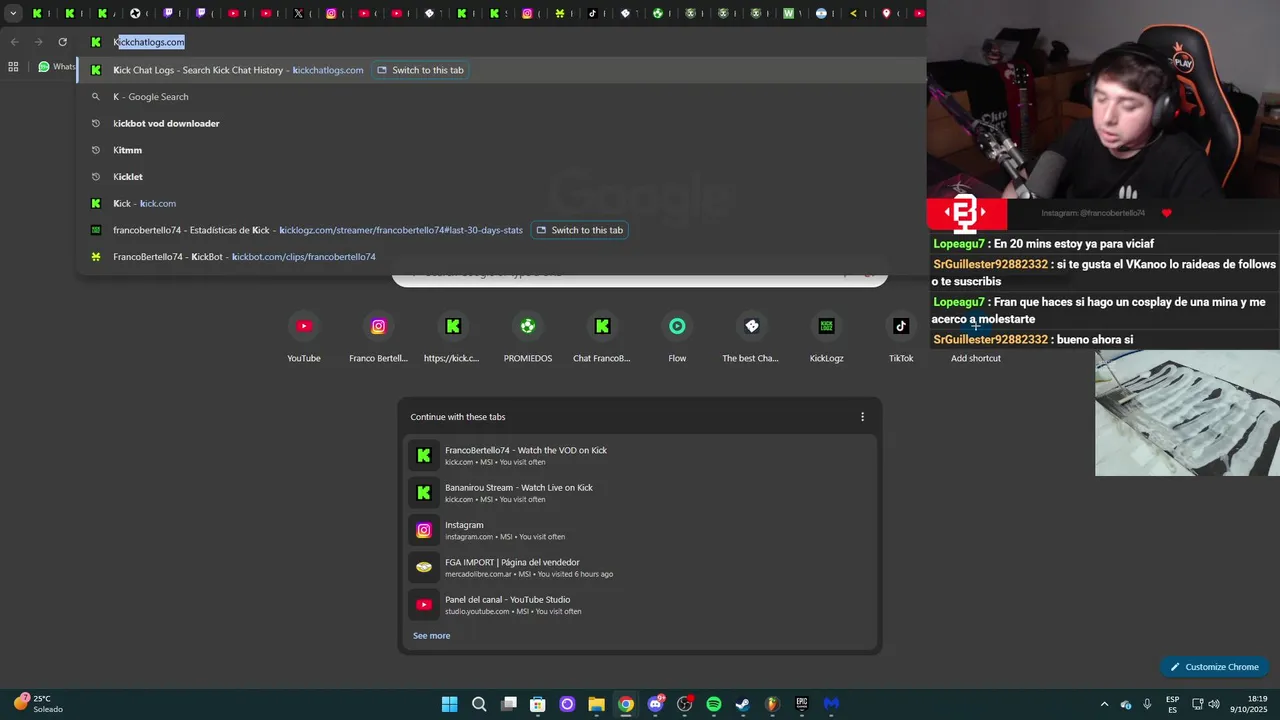The width and height of the screenshot is (1280, 720).
Task: Open the TikTok shortcut tile
Action: point(901,337)
